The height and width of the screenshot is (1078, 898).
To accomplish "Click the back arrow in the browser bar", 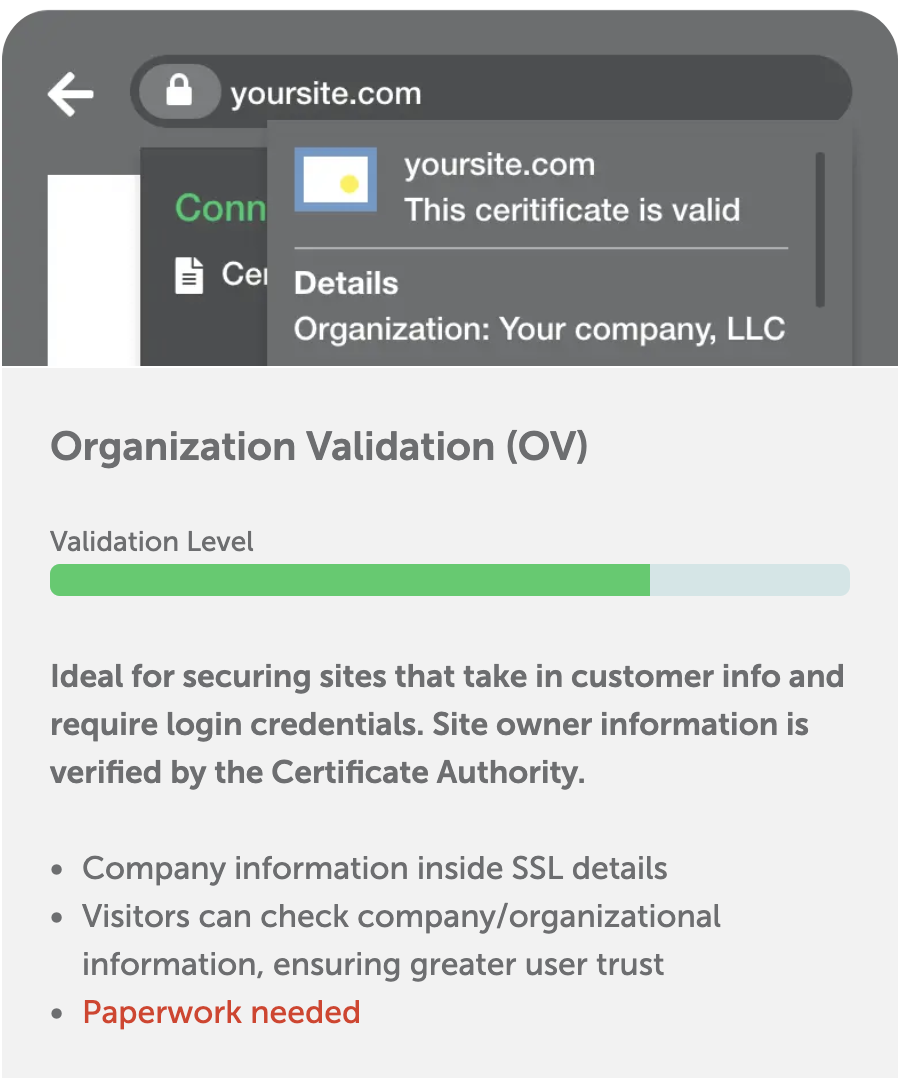I will [x=70, y=95].
